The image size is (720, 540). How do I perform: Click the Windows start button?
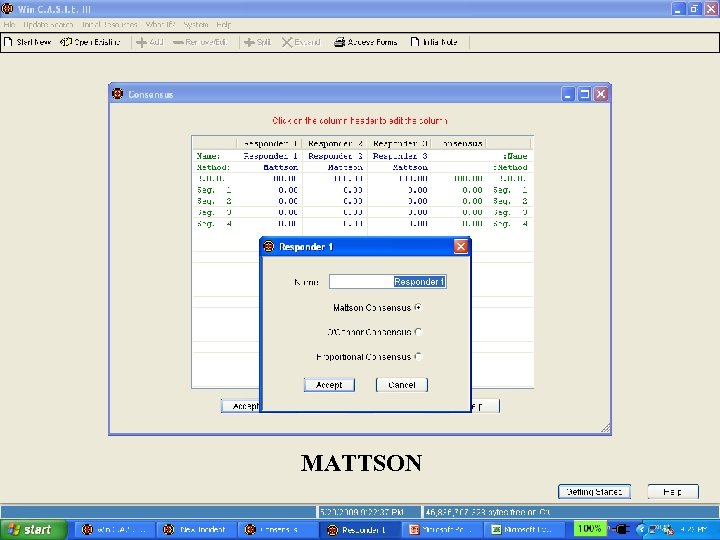click(33, 529)
